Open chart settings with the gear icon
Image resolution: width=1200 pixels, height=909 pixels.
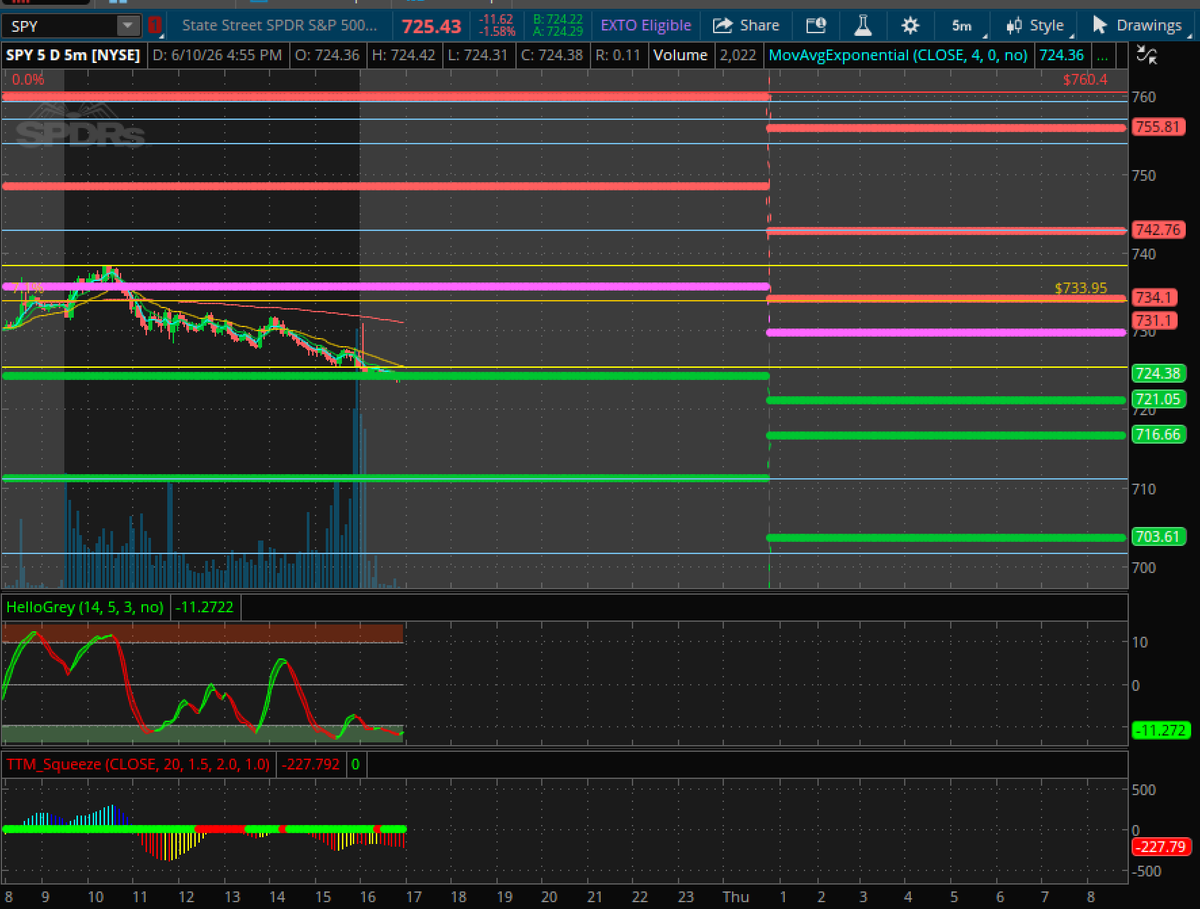pos(911,25)
